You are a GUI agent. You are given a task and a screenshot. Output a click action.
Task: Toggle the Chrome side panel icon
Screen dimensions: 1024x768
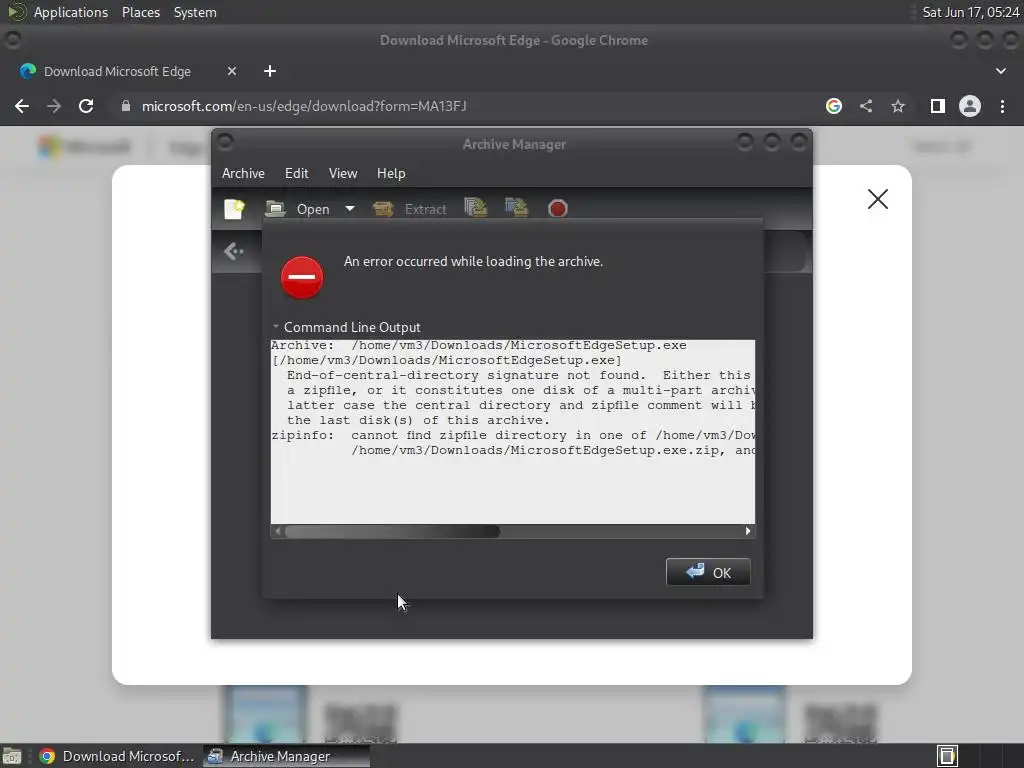coord(938,106)
